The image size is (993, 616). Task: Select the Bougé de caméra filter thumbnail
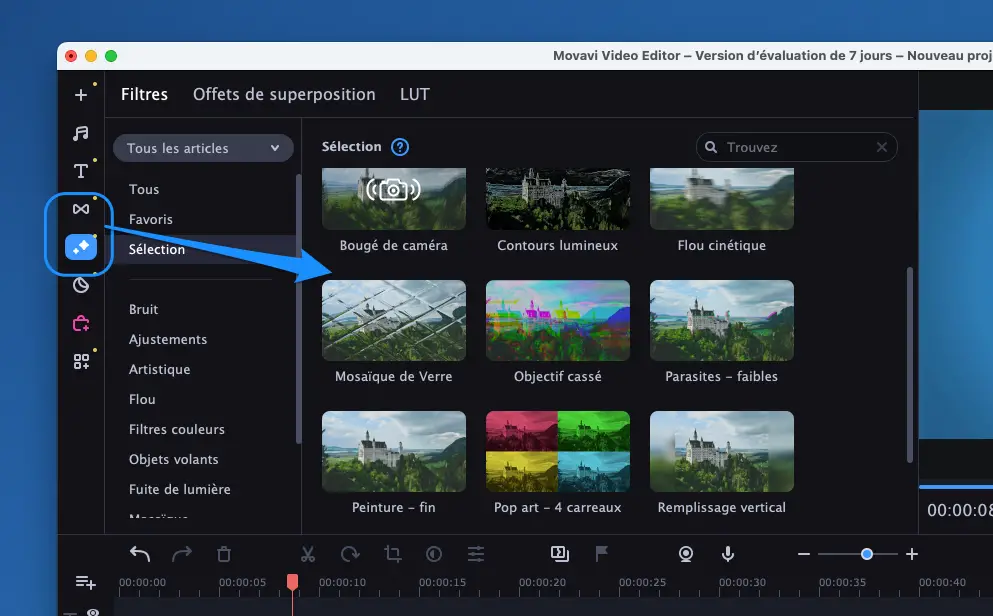click(394, 199)
